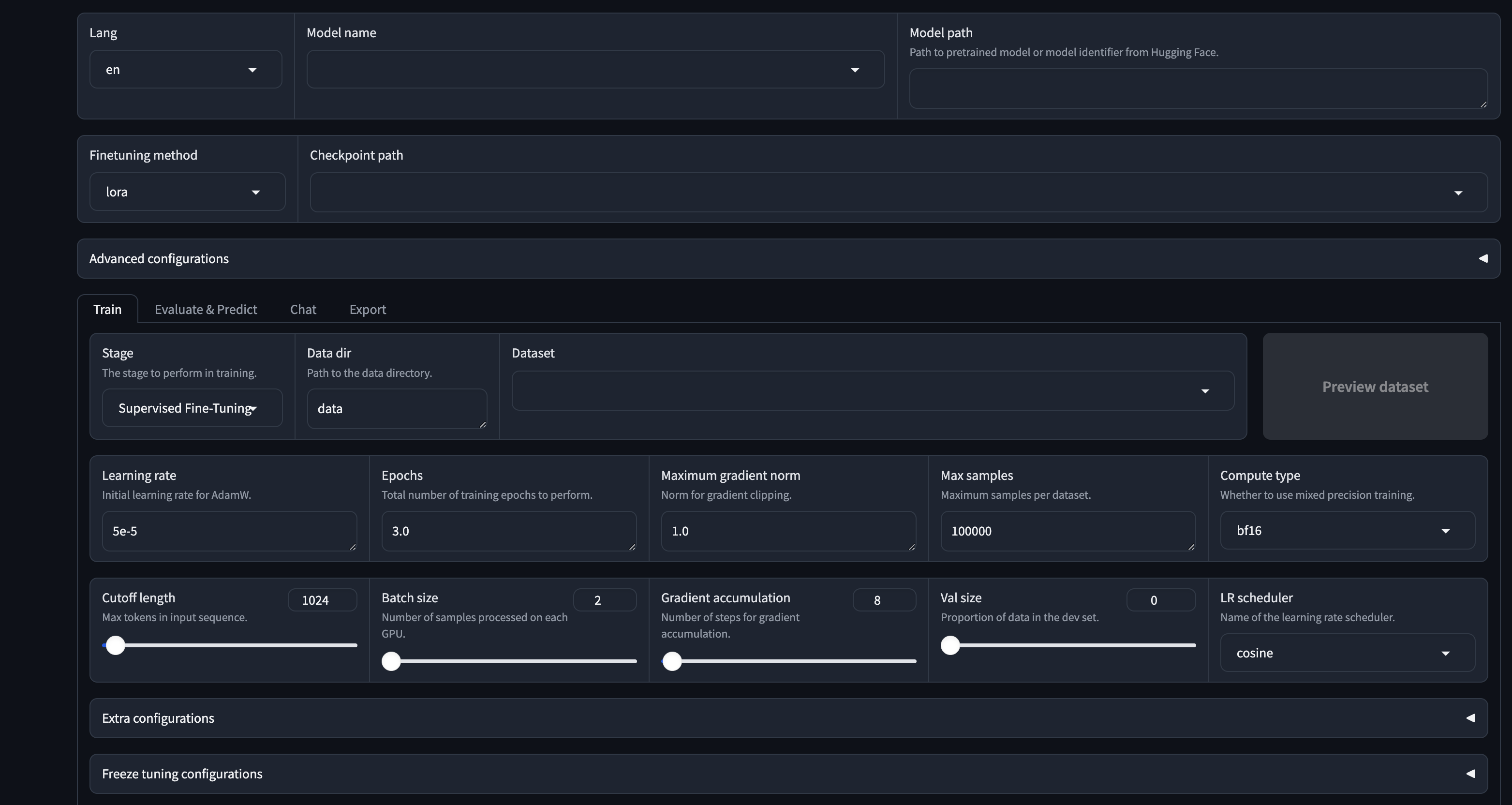Viewport: 1512px width, 805px height.
Task: Click the Finetuning method dropdown arrow
Action: 255,192
